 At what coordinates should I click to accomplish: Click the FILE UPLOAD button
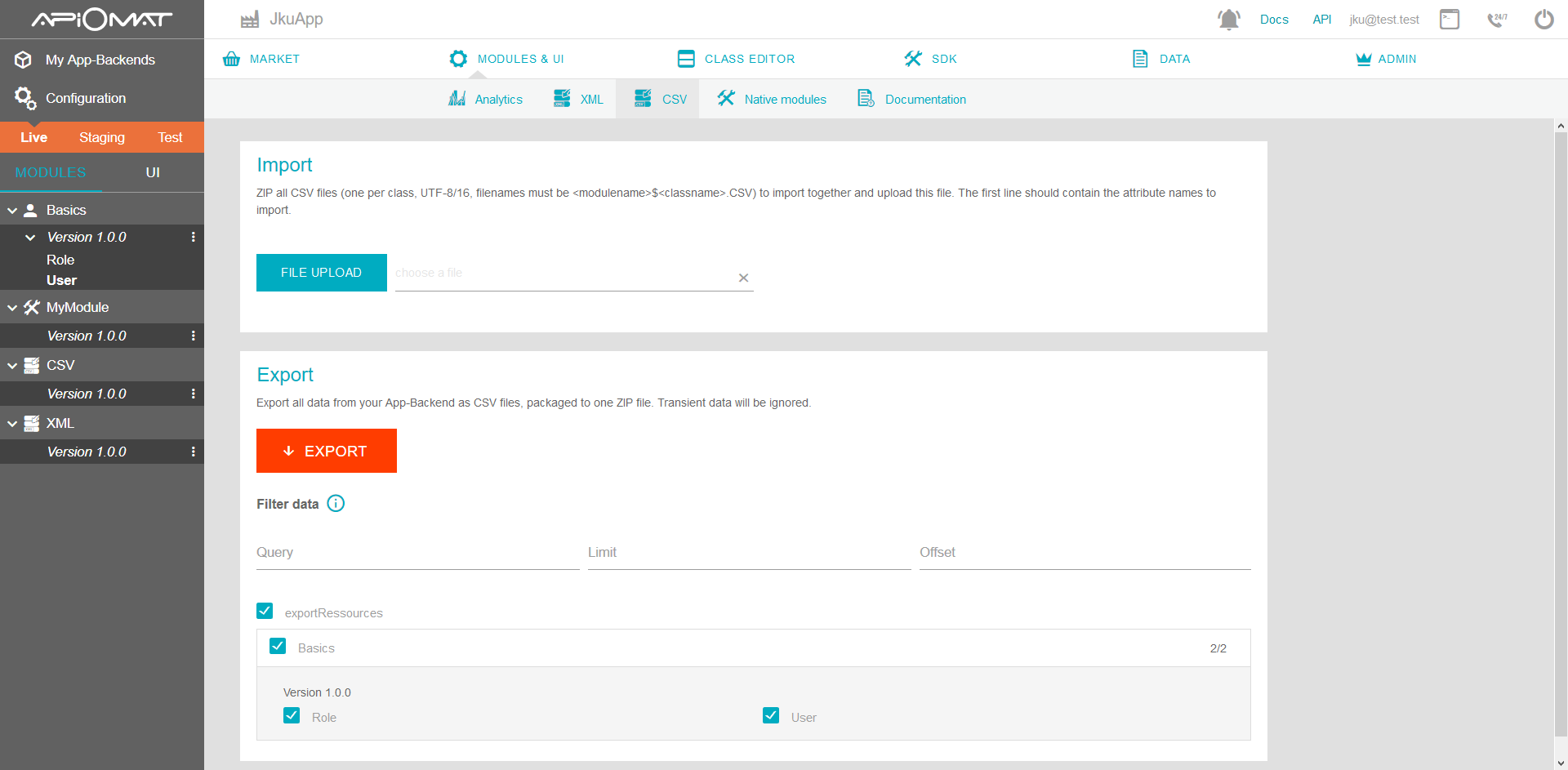pyautogui.click(x=321, y=273)
